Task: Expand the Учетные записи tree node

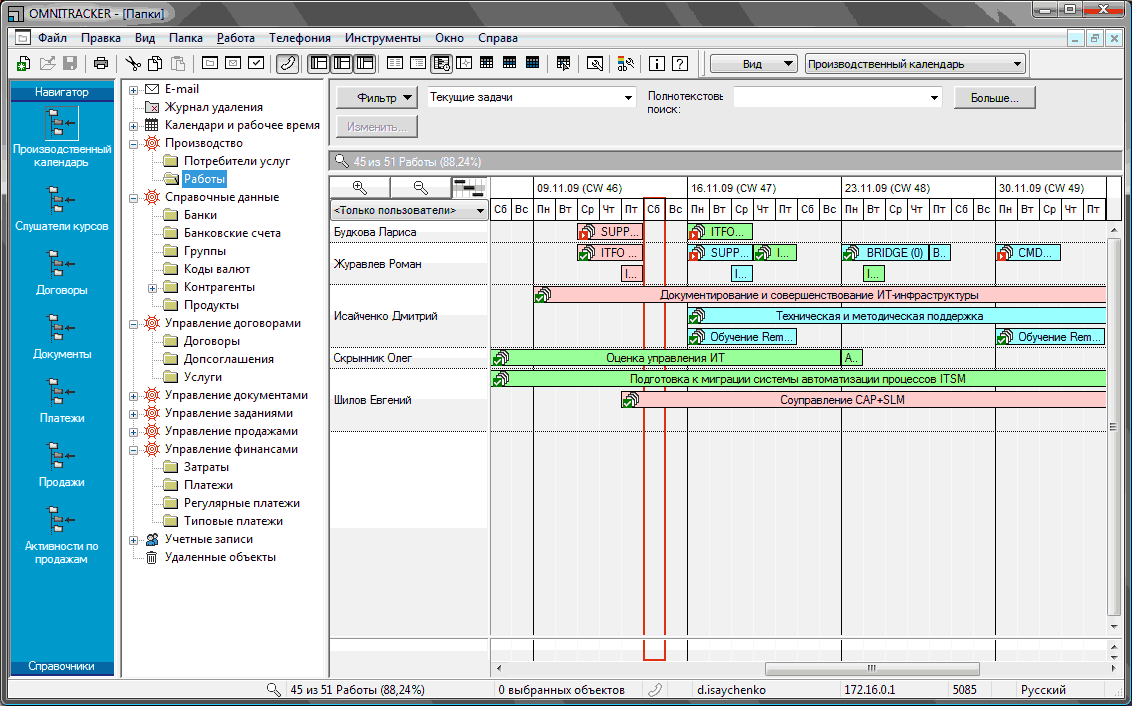Action: pyautogui.click(x=134, y=540)
